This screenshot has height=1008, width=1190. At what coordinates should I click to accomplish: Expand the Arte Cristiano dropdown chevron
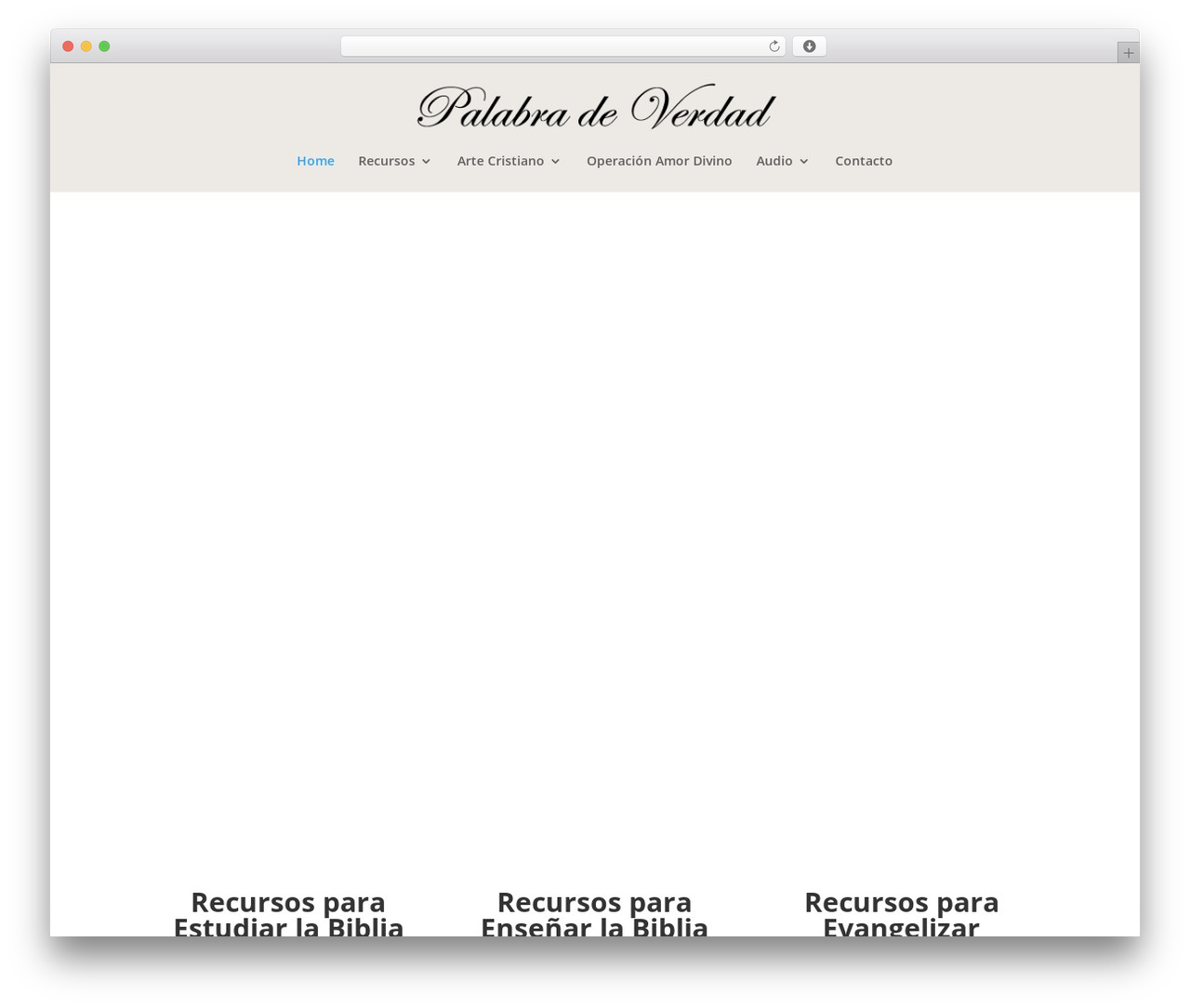(x=555, y=162)
